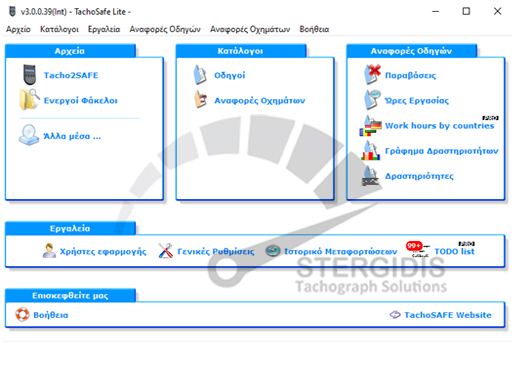Click the Δραστηριότητες icon
Screen dimensions: 531x373
click(370, 175)
